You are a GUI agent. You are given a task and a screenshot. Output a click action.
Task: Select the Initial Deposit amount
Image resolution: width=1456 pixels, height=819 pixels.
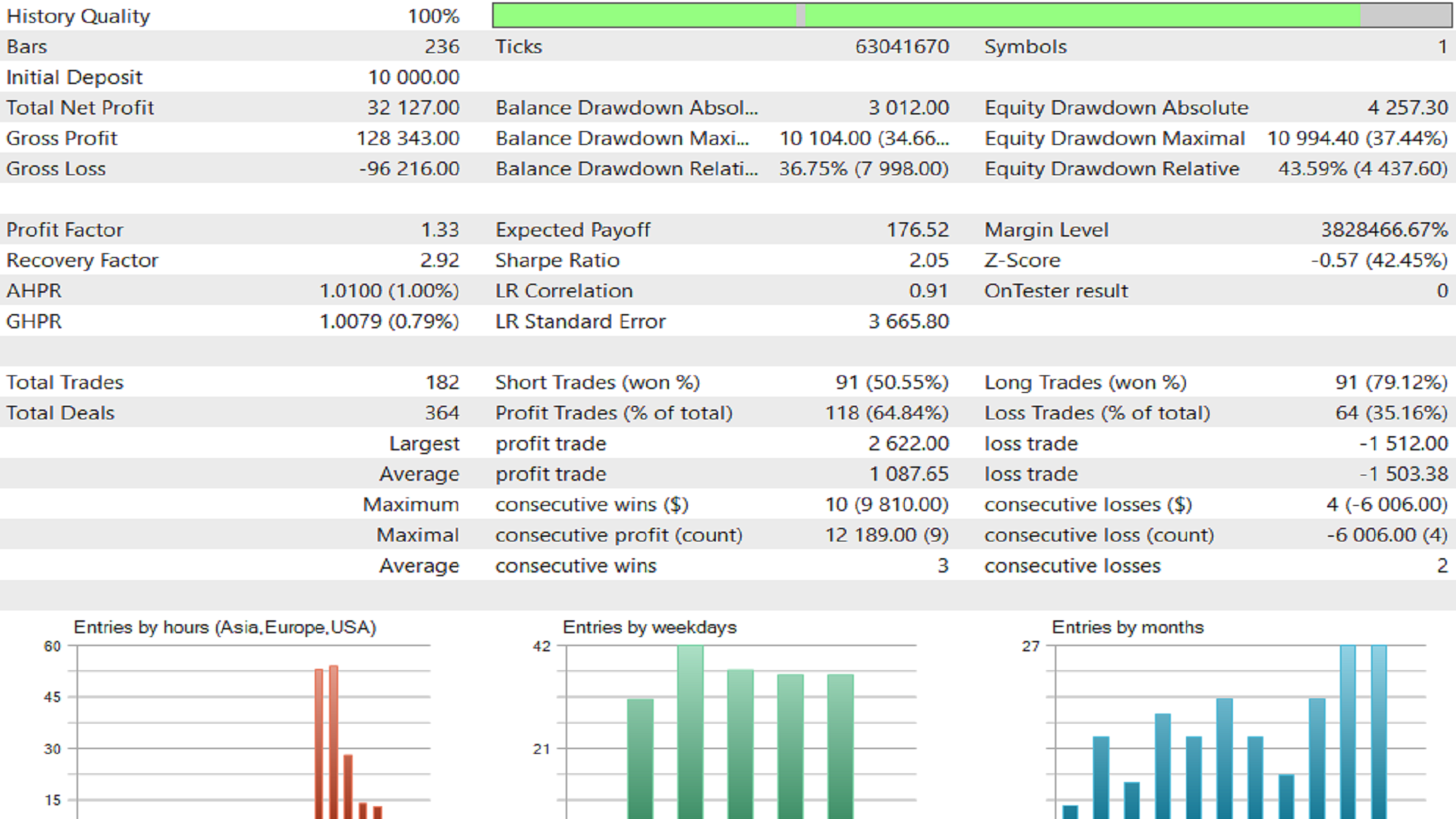point(413,77)
